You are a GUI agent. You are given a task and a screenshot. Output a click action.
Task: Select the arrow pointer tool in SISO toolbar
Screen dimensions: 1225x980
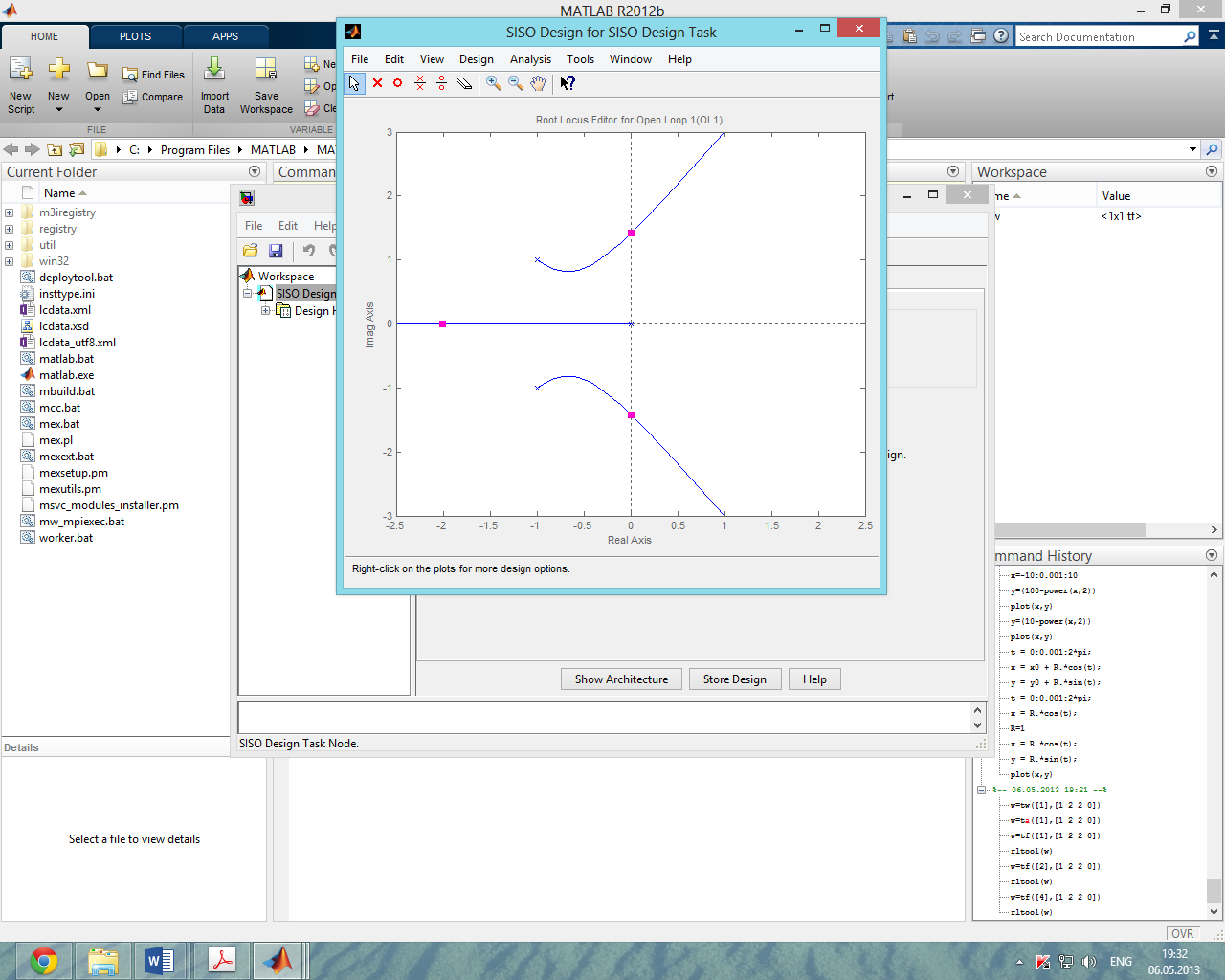354,83
